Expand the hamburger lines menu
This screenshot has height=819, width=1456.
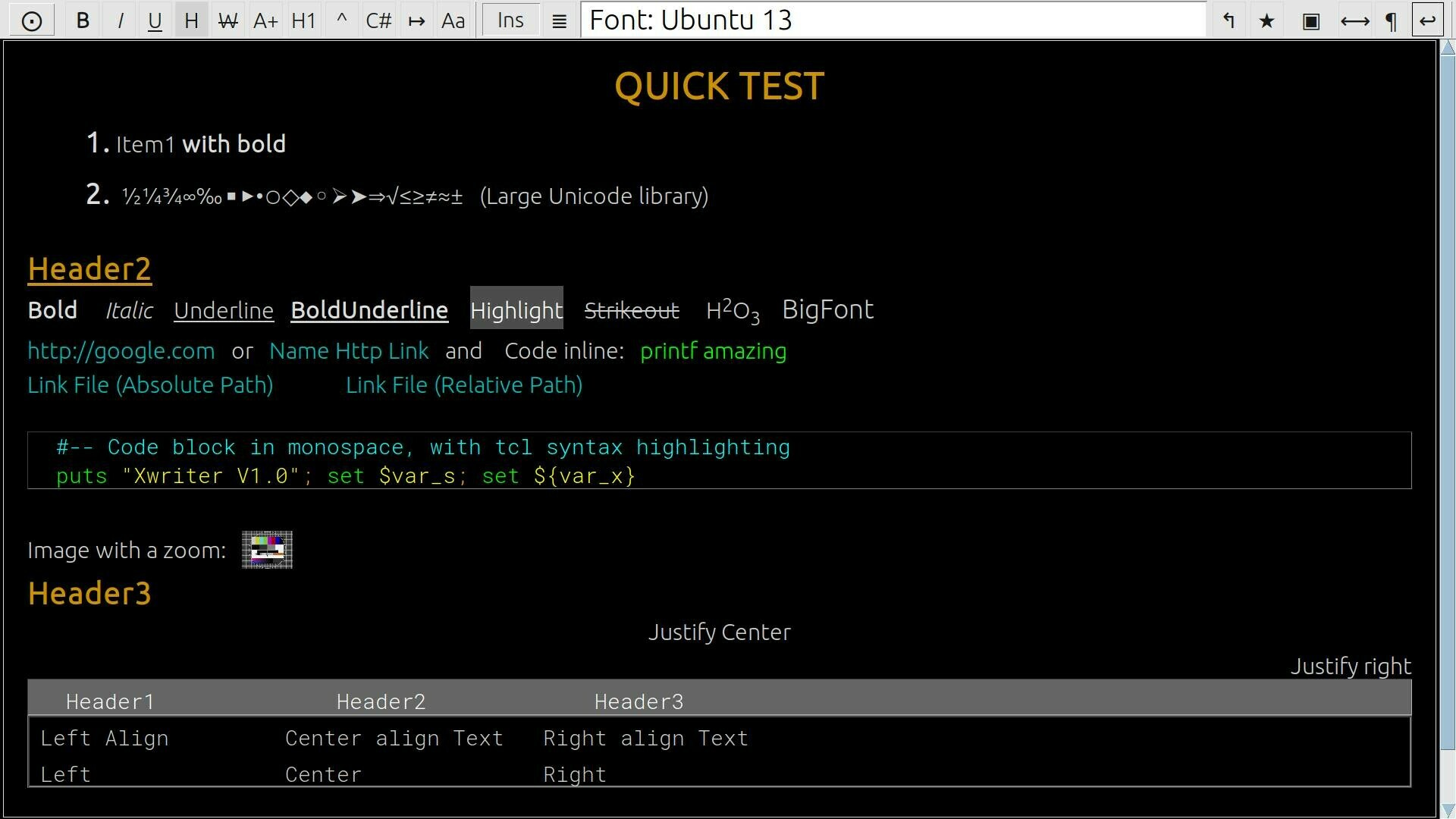click(x=559, y=20)
